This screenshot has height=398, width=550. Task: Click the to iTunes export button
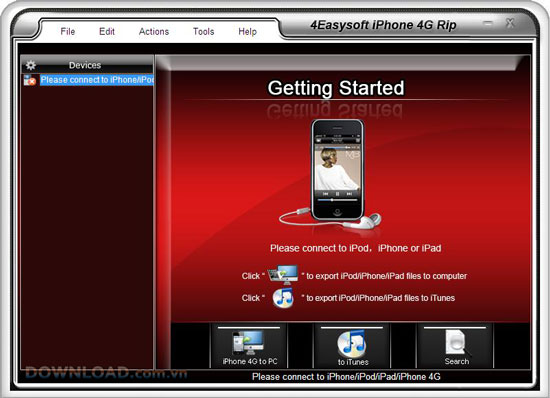(x=352, y=346)
